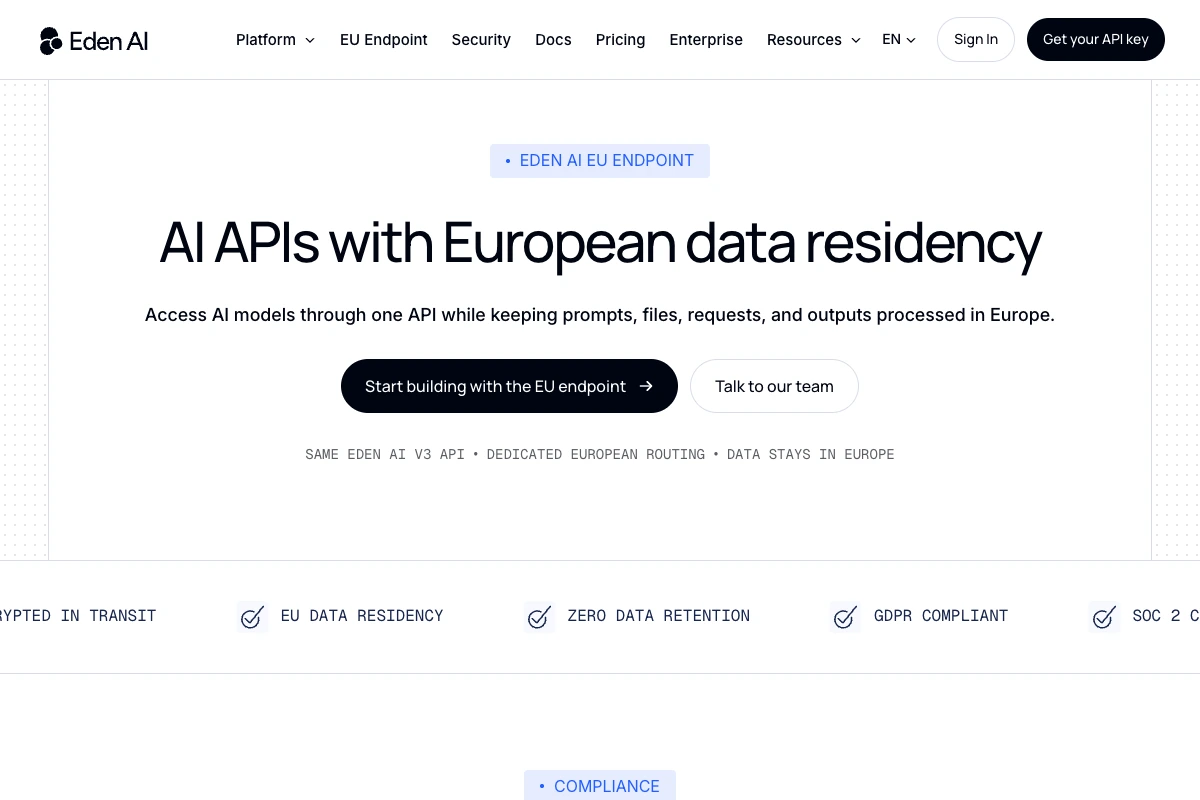Click the EDEN AI EU ENDPOINT badge
Image resolution: width=1200 pixels, height=800 pixels.
click(600, 161)
